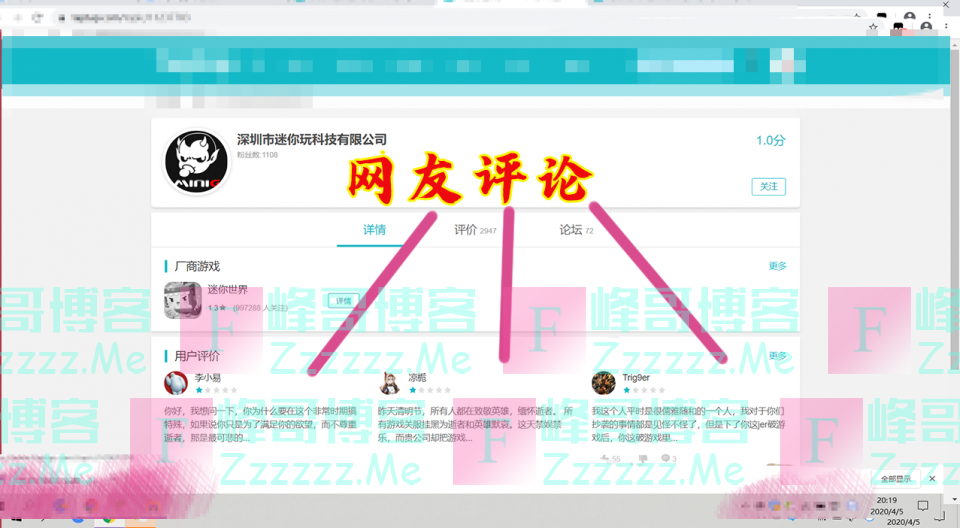Click 凉栀 user avatar
Screen dimensions: 960x528
[x=389, y=383]
